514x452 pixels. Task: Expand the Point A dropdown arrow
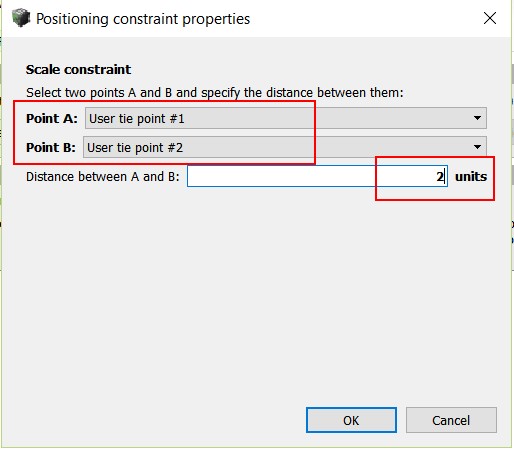[477, 118]
